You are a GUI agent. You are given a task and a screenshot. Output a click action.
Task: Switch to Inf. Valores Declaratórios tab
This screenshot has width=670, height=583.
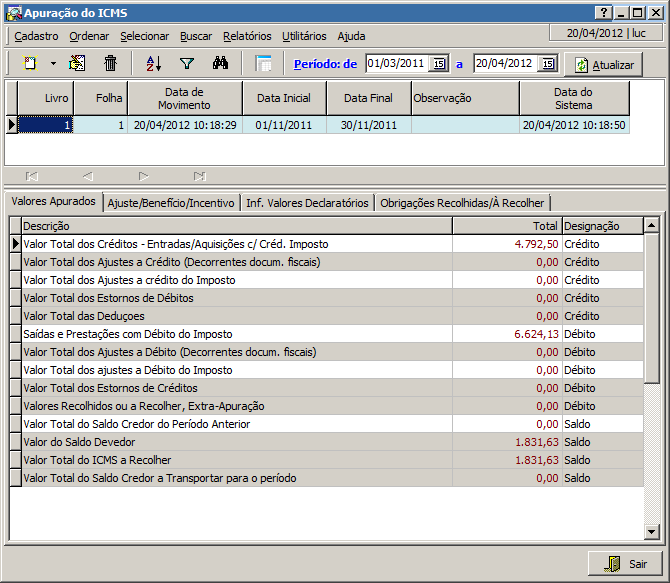(307, 202)
